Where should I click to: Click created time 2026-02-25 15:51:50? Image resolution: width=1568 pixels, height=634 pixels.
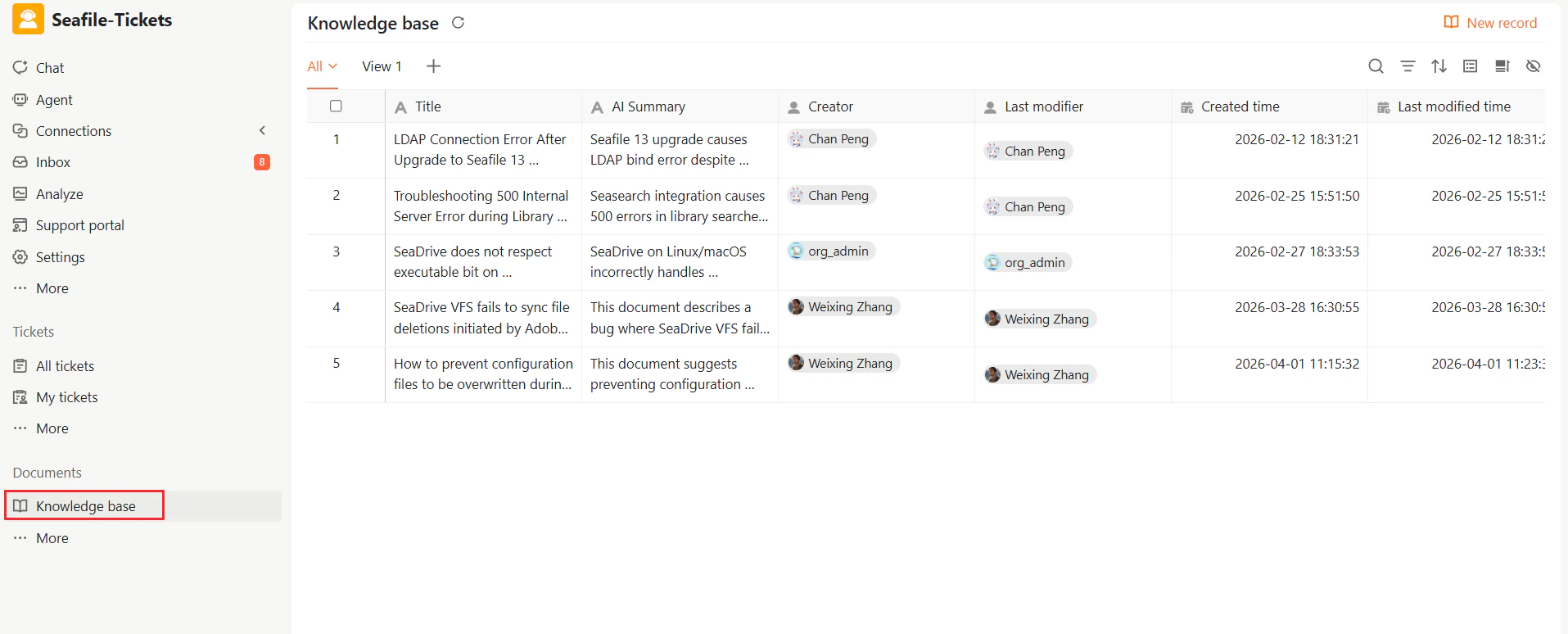tap(1297, 197)
